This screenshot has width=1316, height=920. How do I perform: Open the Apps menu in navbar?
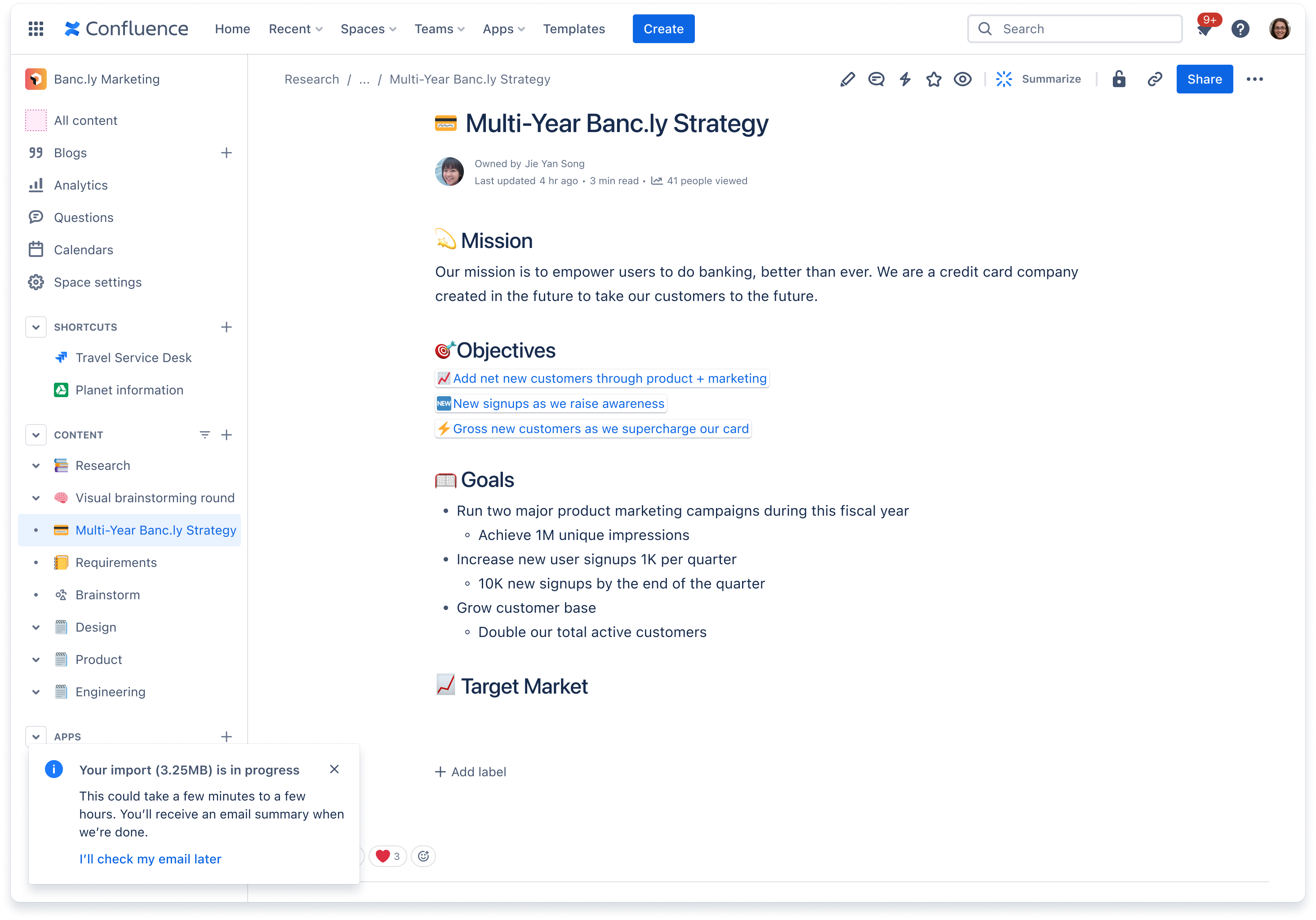(x=504, y=29)
